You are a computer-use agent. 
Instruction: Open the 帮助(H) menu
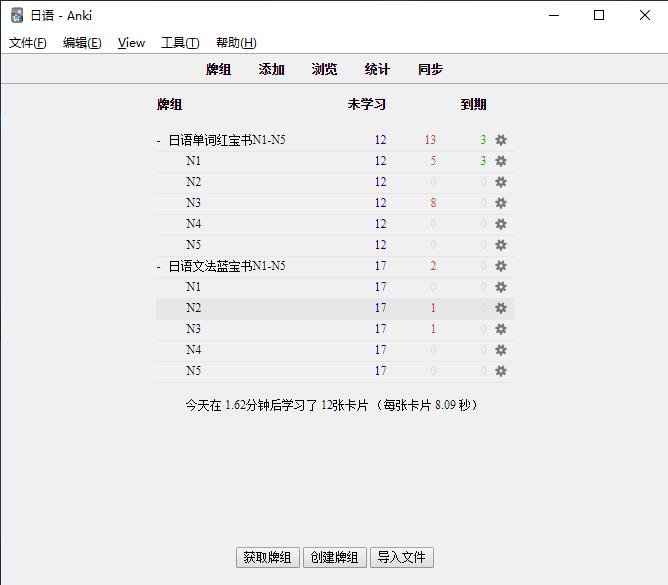[236, 43]
